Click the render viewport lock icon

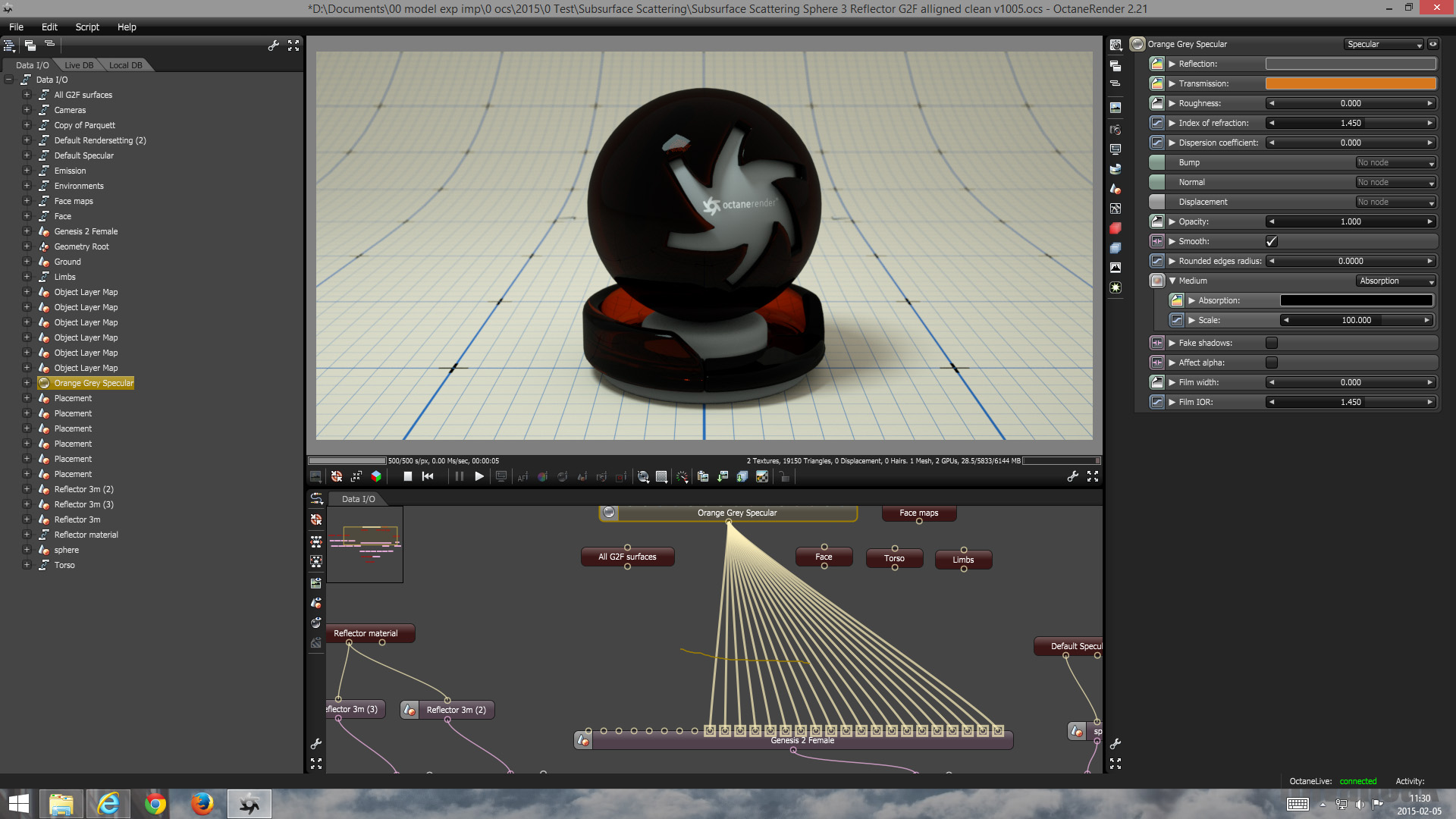click(x=784, y=476)
